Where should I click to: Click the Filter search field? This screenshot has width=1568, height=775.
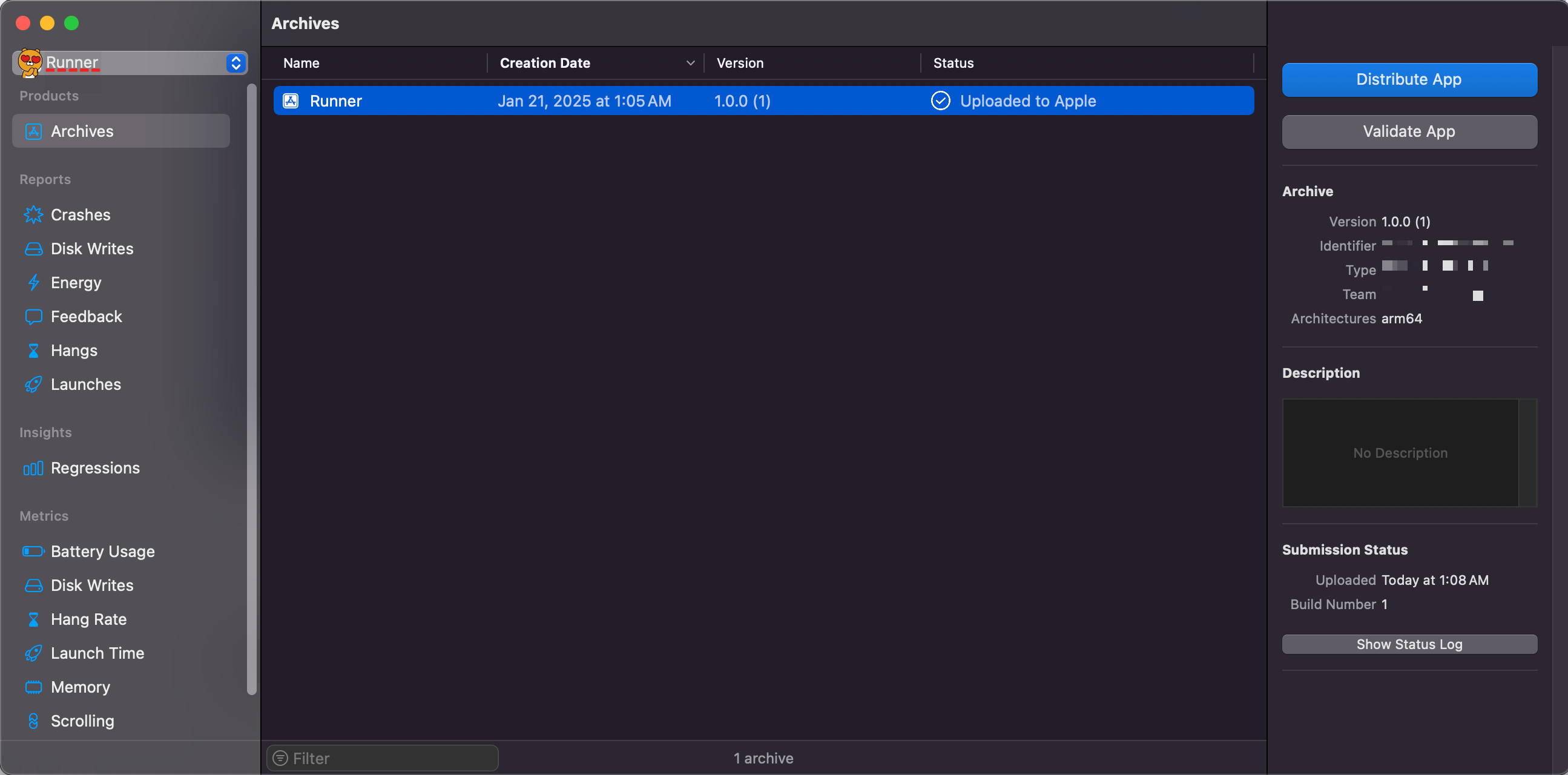pyautogui.click(x=382, y=759)
